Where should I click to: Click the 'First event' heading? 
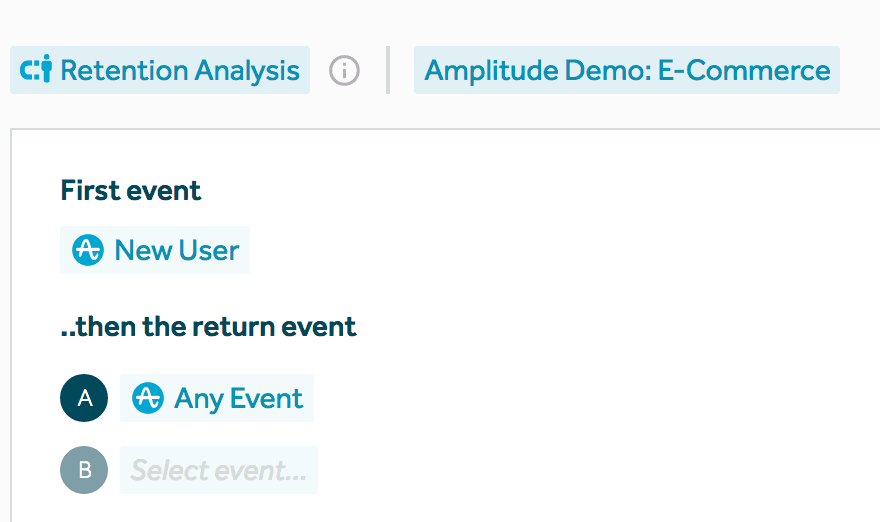tap(131, 190)
